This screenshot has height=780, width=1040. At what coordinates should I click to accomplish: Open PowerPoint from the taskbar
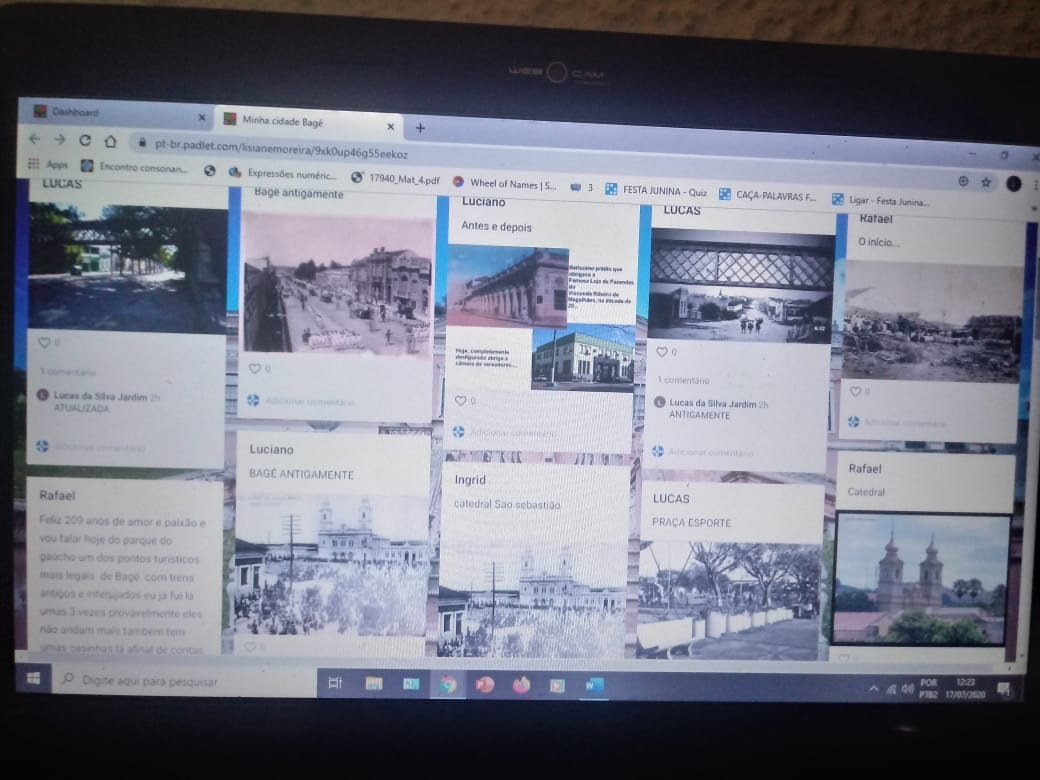(485, 685)
